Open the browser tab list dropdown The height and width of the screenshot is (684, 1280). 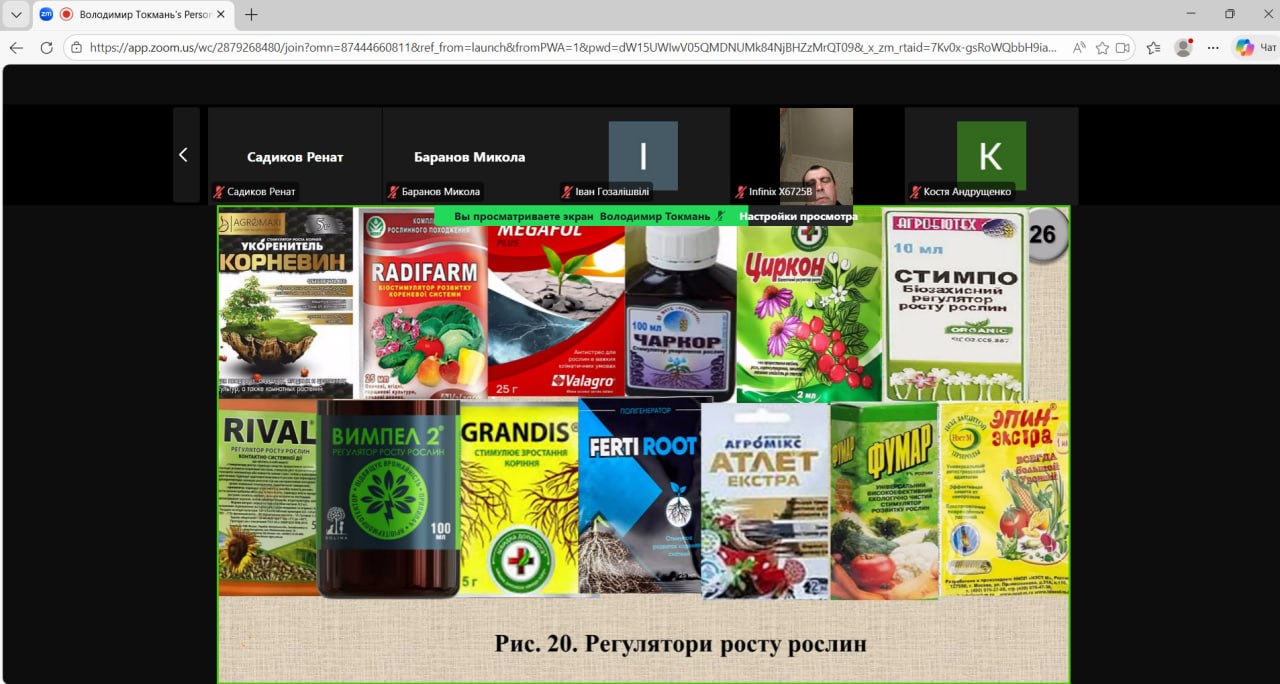click(x=15, y=14)
